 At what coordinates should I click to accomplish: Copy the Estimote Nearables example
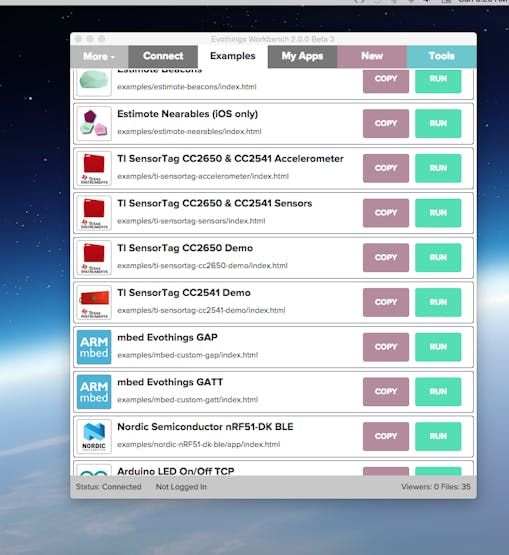click(x=386, y=123)
